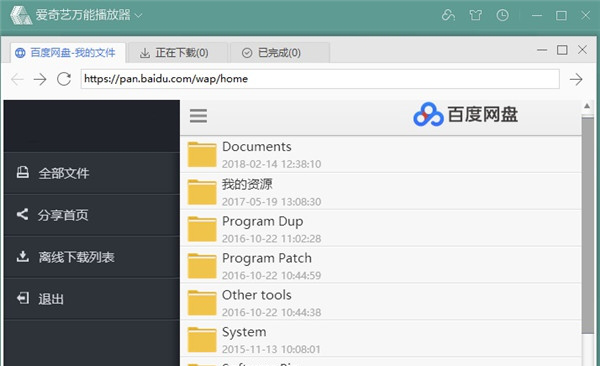Click date 2017-05-19 13:08:30
This screenshot has height=380, width=600.
tap(271, 202)
